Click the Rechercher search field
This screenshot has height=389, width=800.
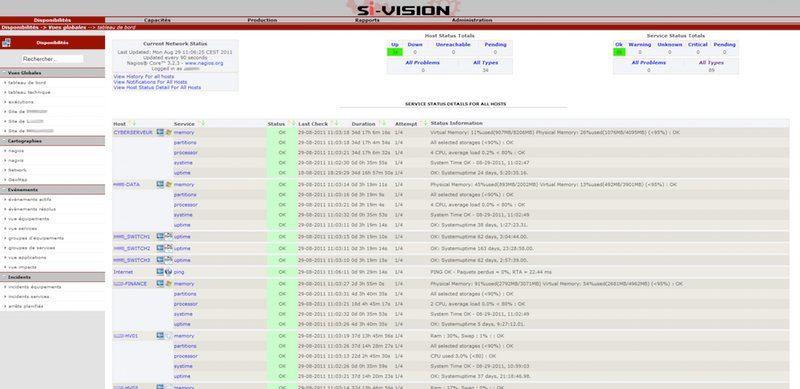pyautogui.click(x=53, y=59)
